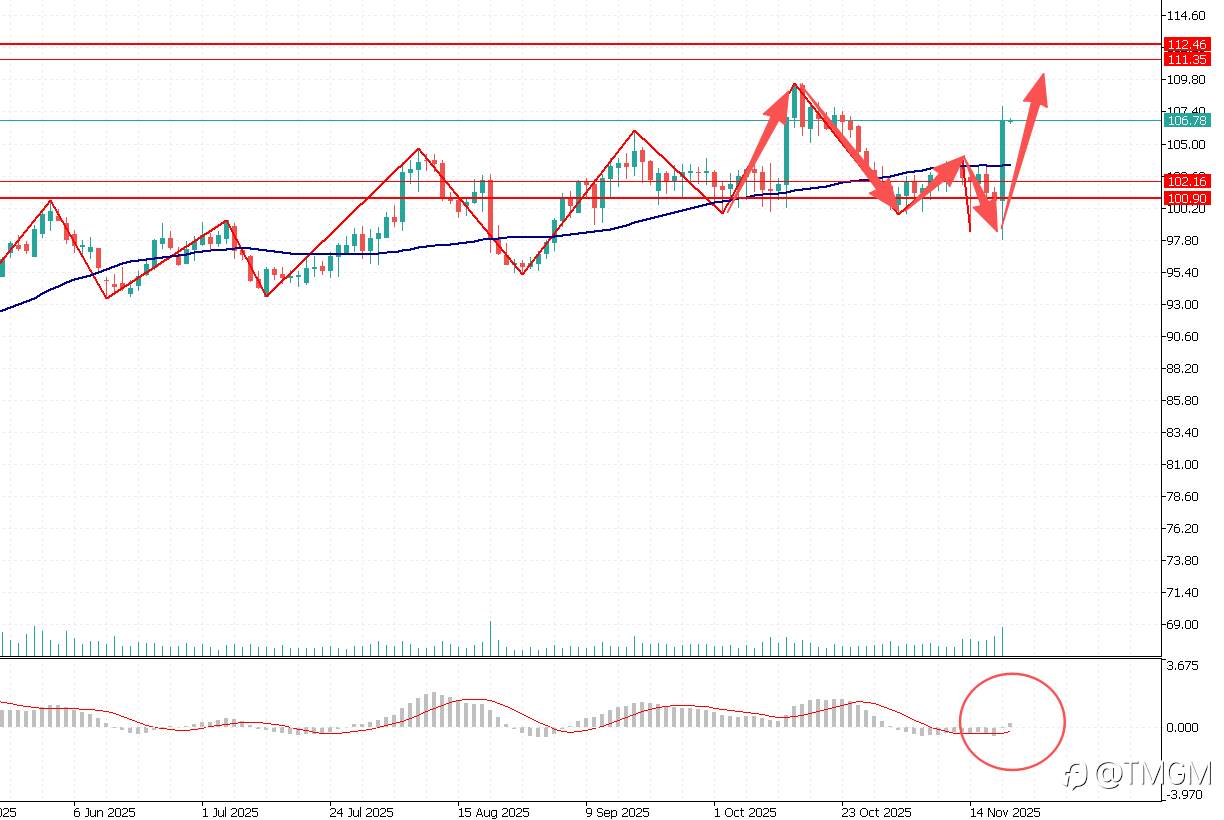
Task: Select the red 102.16 price level tag
Action: click(1188, 182)
